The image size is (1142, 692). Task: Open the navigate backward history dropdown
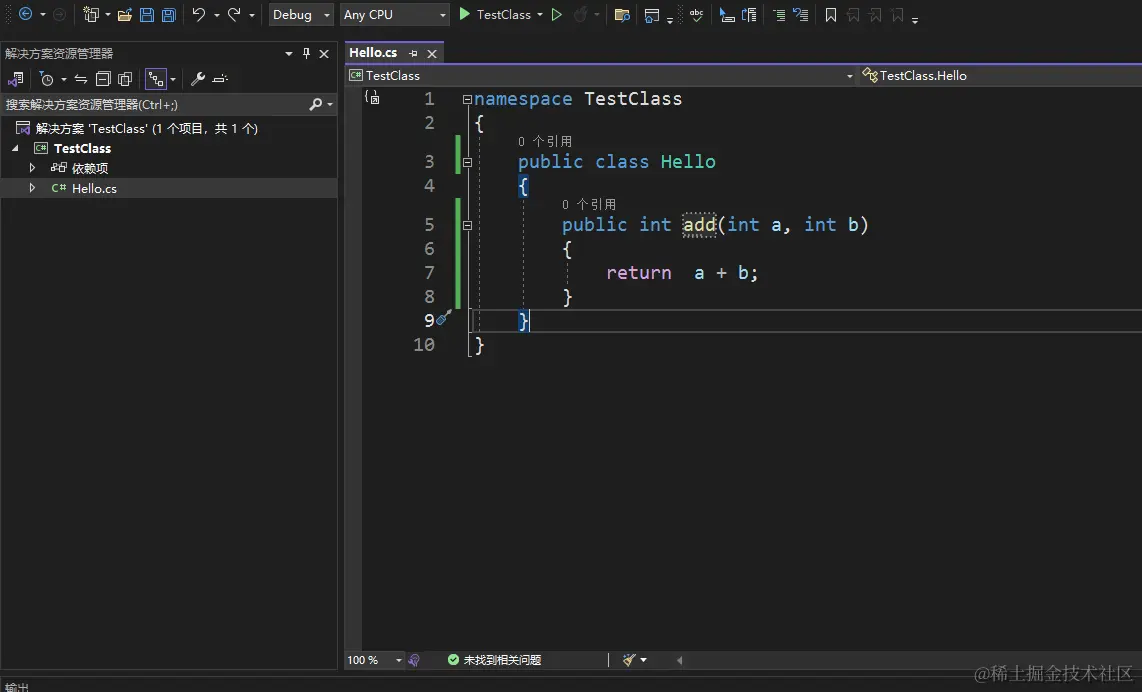pyautogui.click(x=43, y=15)
